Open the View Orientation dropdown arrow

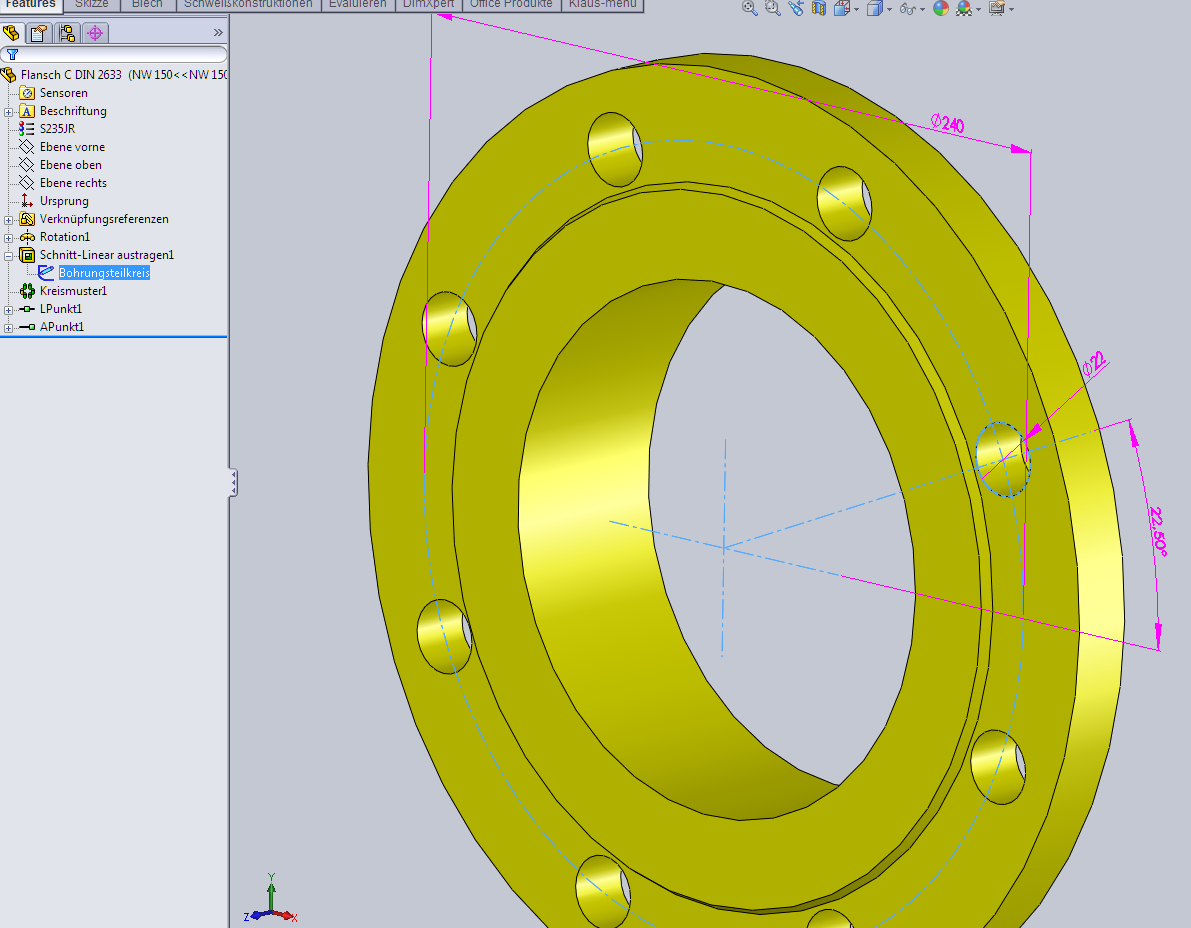[x=856, y=9]
